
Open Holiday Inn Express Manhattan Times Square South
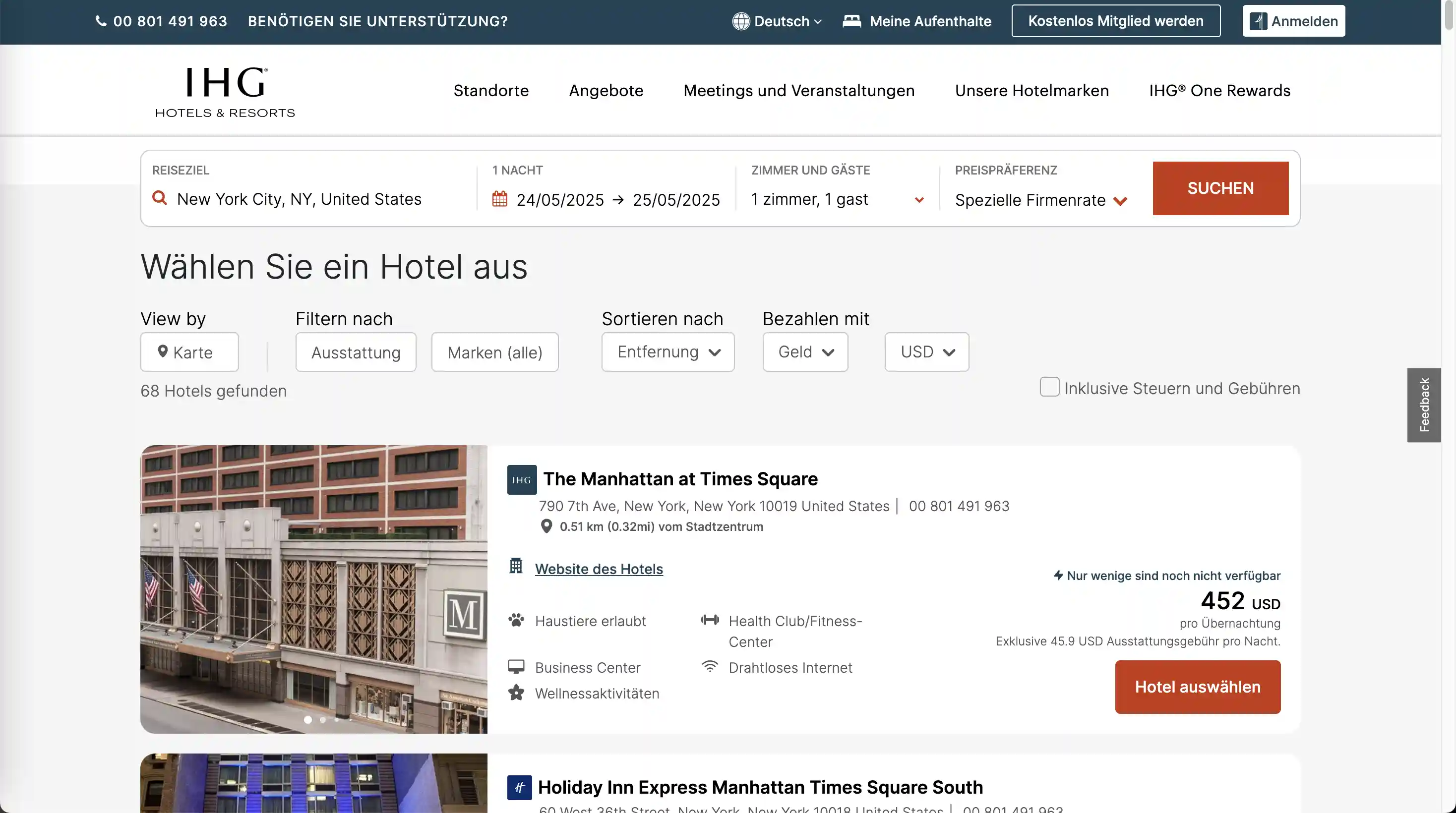click(760, 787)
